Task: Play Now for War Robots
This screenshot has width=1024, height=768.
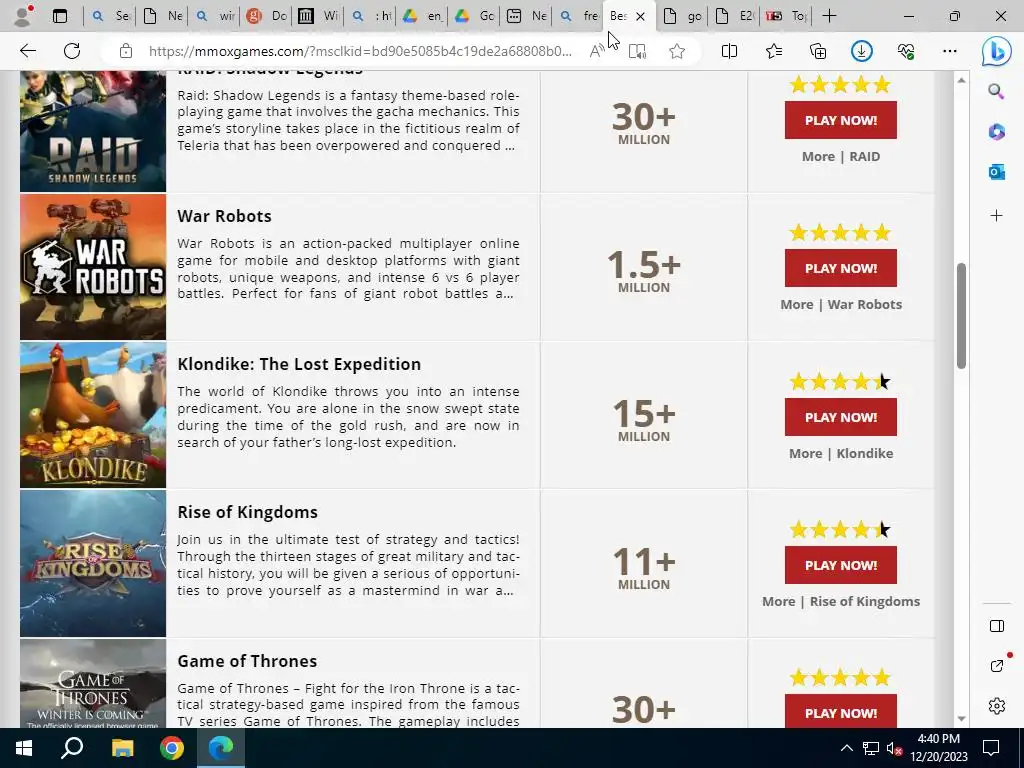Action: [x=840, y=268]
